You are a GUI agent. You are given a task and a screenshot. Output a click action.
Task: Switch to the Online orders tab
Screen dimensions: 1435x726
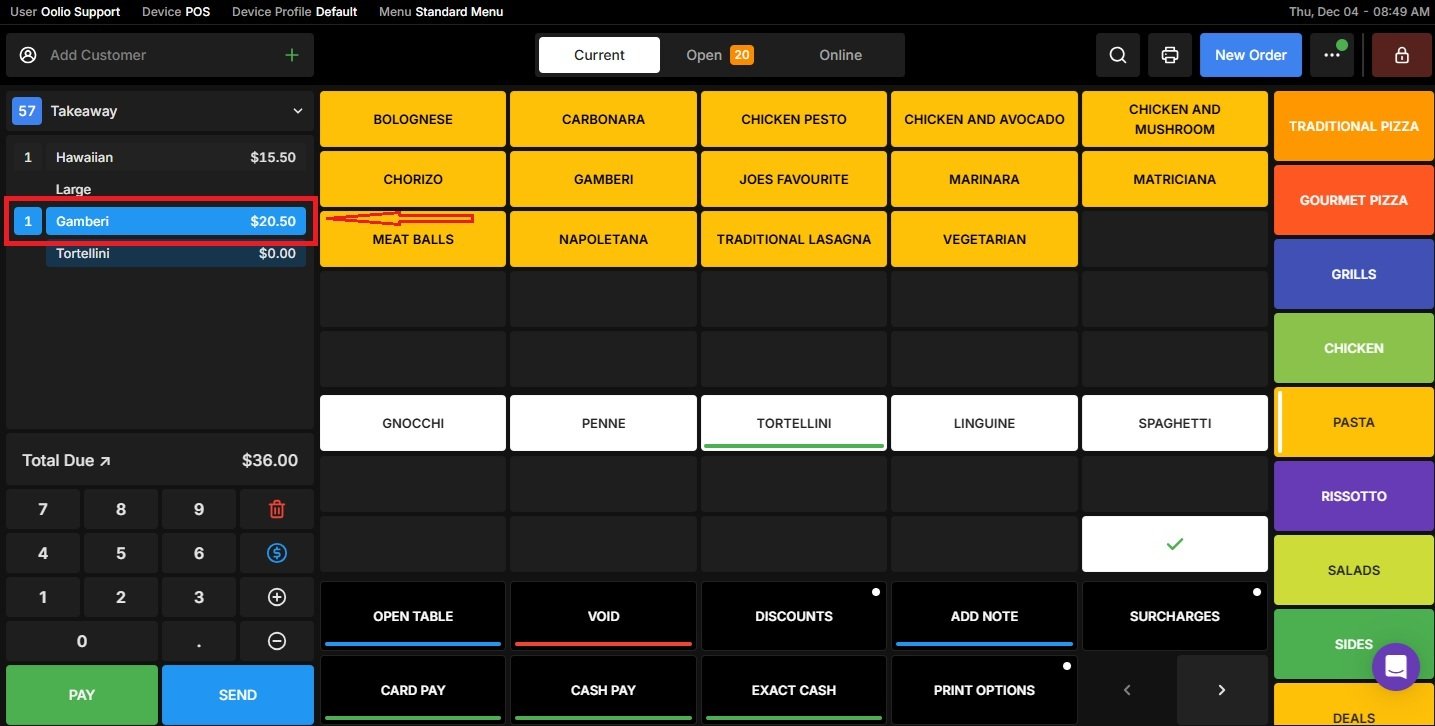pos(839,55)
